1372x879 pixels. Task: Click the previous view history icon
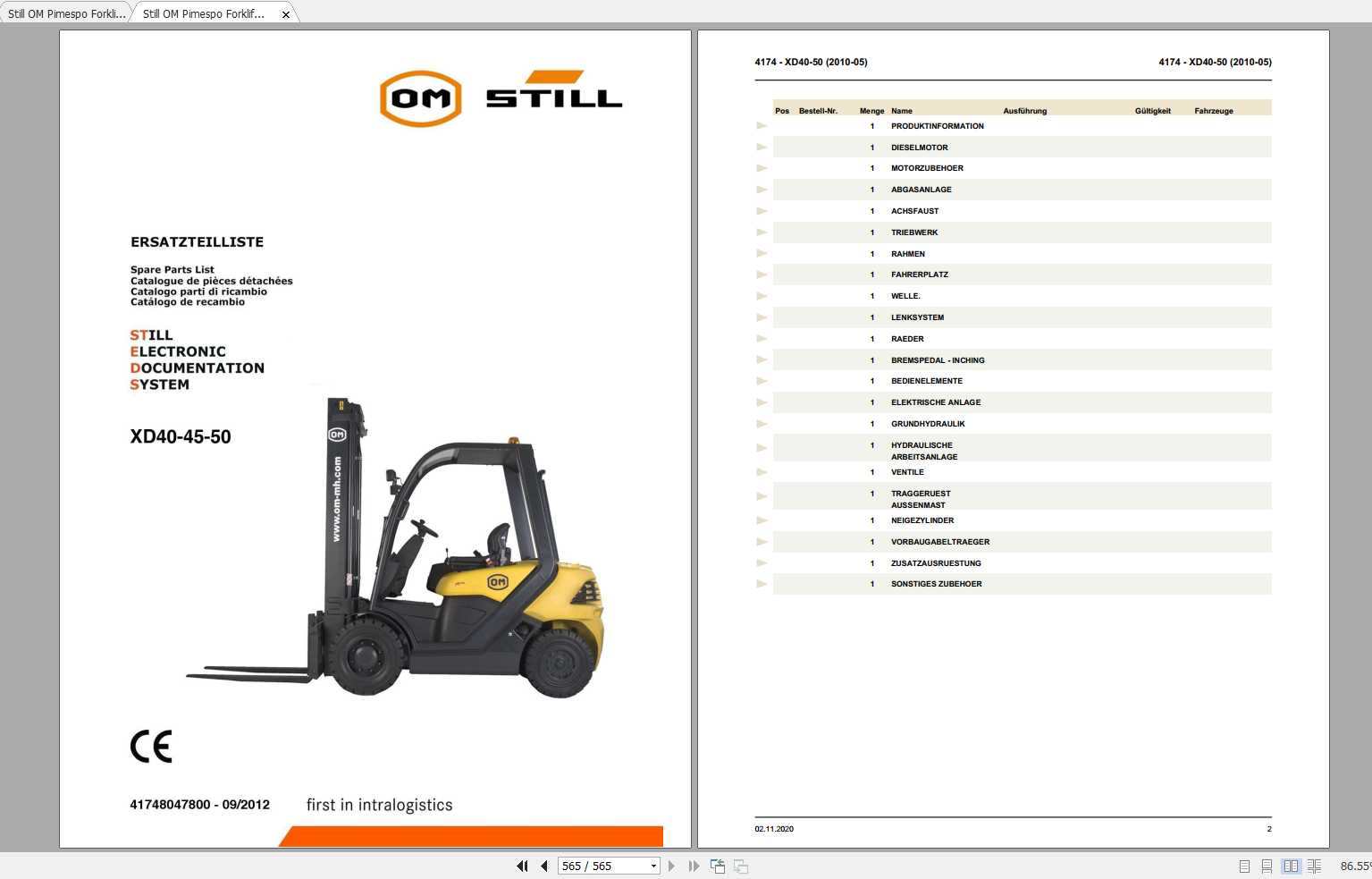click(x=717, y=866)
